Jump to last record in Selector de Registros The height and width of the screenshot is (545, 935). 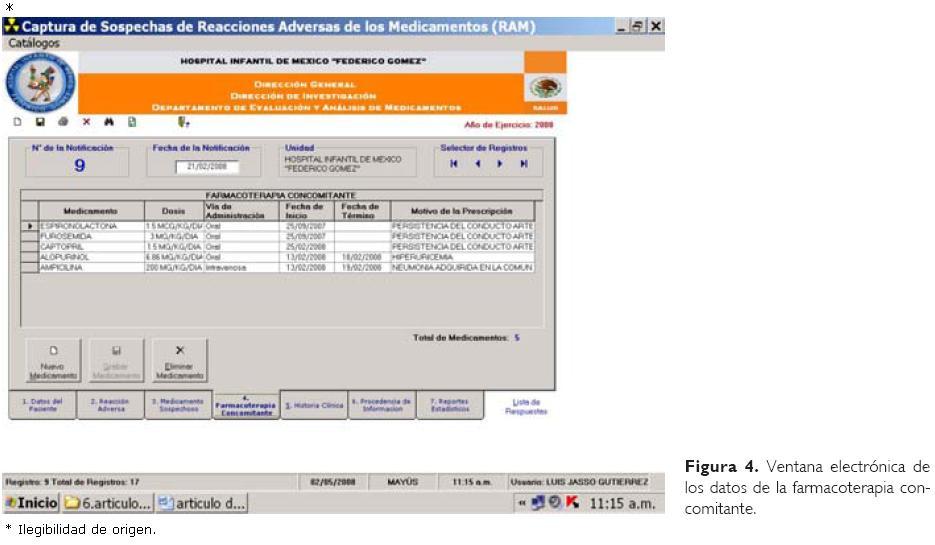coord(523,164)
